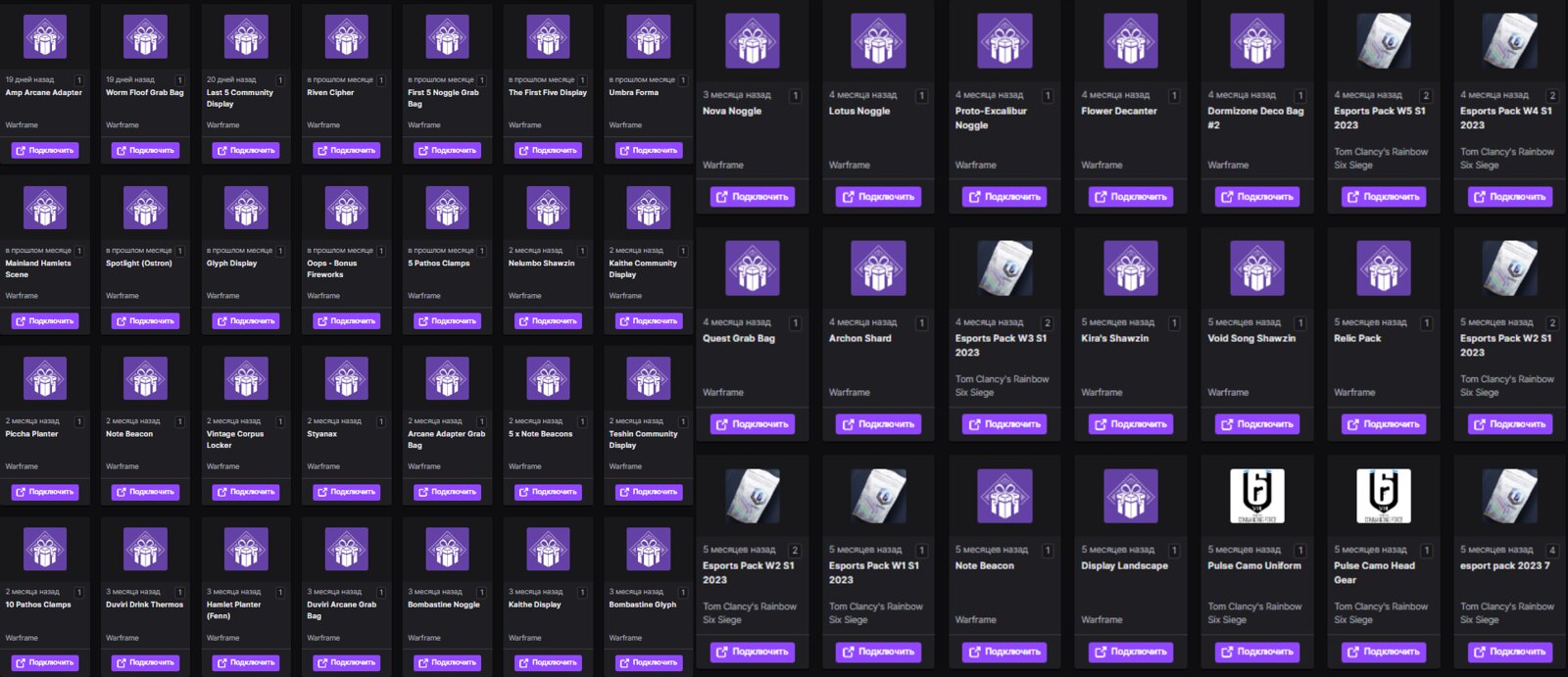Select the gift icon above Styanax
This screenshot has height=677, width=1568.
tap(347, 378)
